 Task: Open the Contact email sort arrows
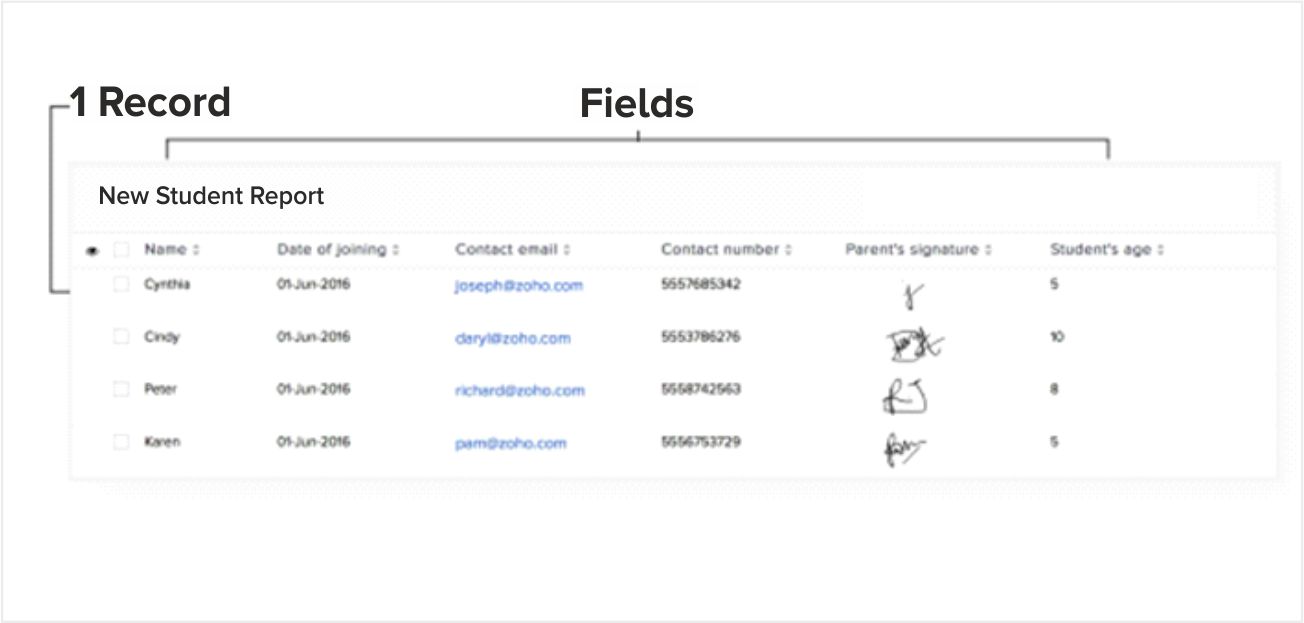(x=567, y=250)
